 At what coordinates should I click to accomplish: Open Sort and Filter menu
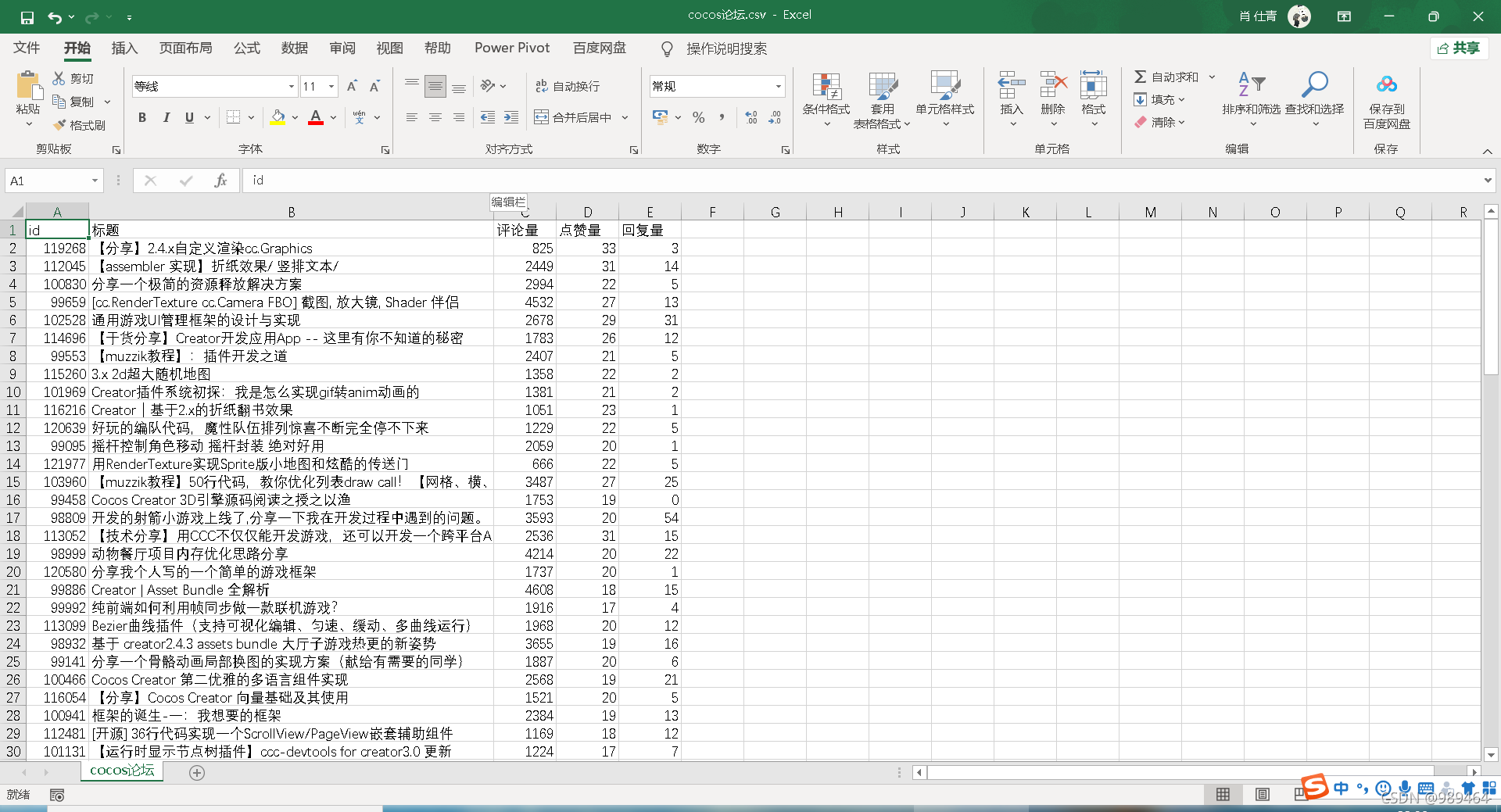tap(1252, 98)
